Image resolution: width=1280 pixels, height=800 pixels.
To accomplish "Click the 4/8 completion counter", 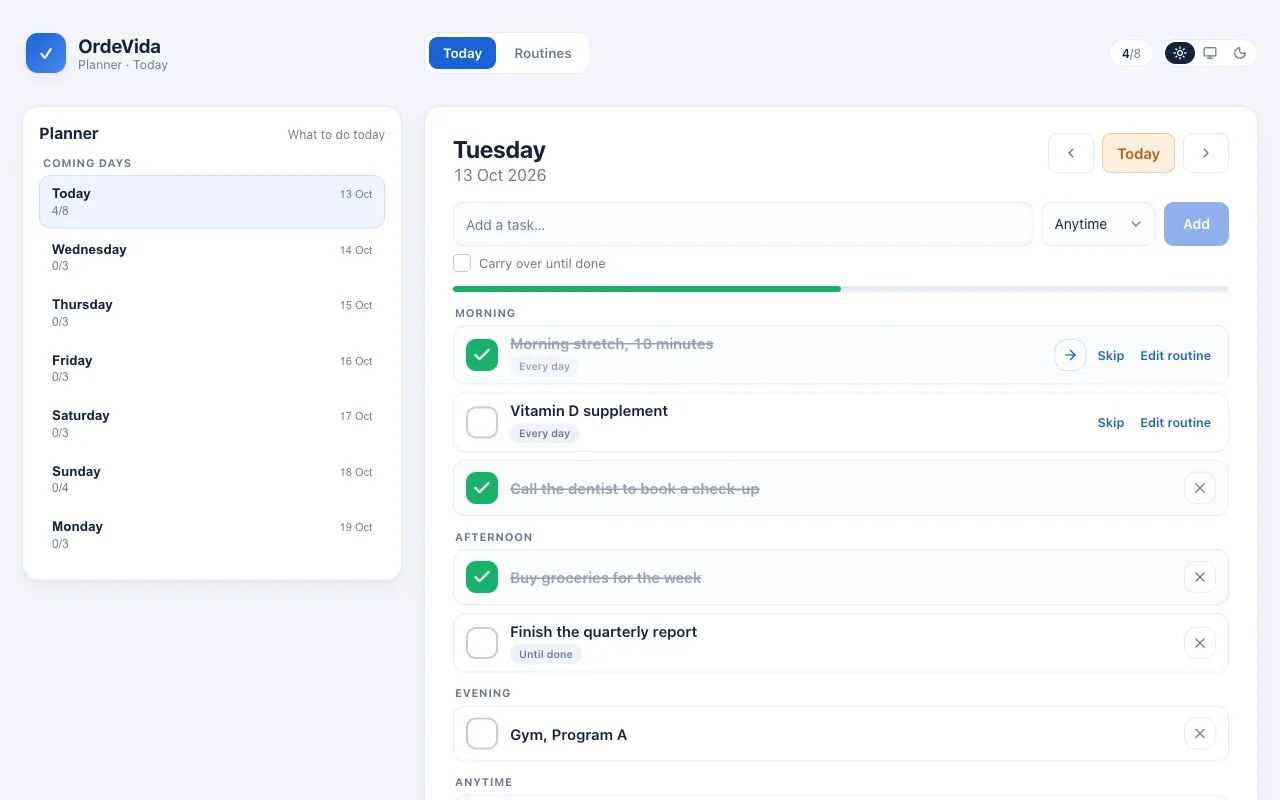I will [x=1131, y=53].
